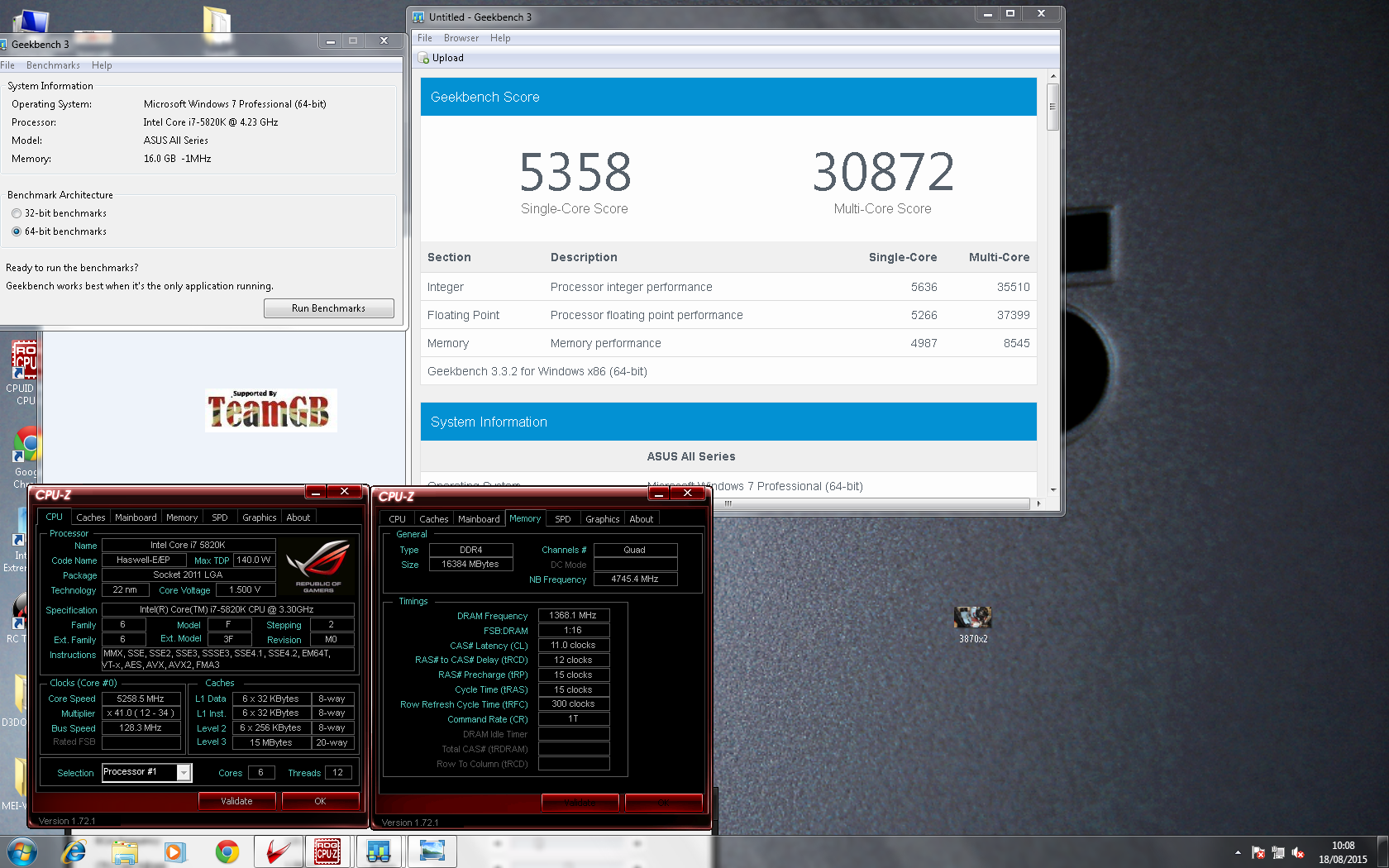Open File menu in Geekbench 3 window
Image resolution: width=1389 pixels, height=868 pixels.
click(7, 65)
